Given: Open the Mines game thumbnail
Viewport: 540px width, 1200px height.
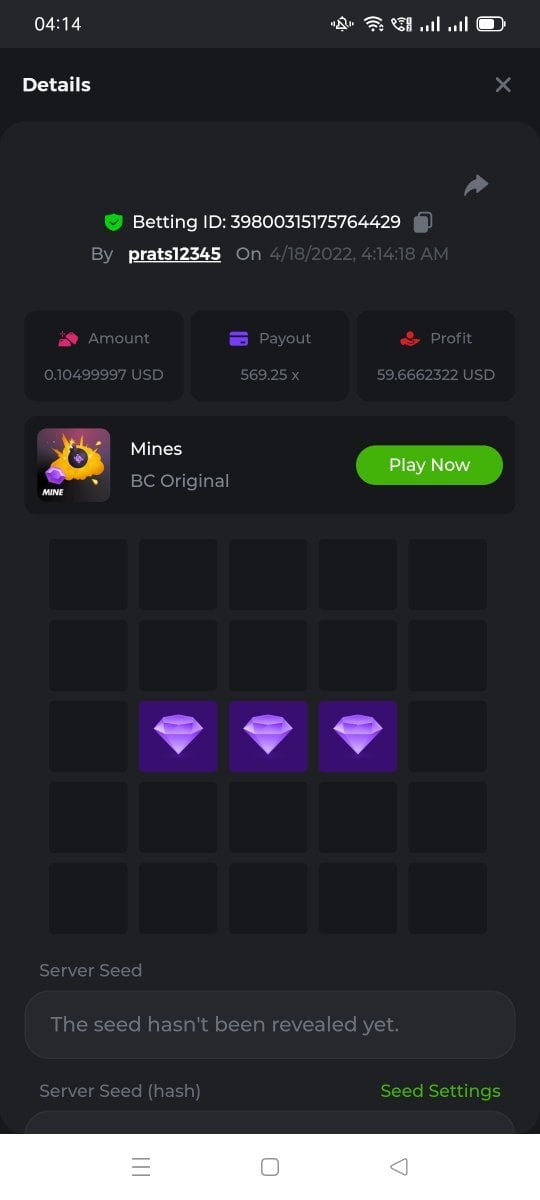Looking at the screenshot, I should pyautogui.click(x=74, y=465).
